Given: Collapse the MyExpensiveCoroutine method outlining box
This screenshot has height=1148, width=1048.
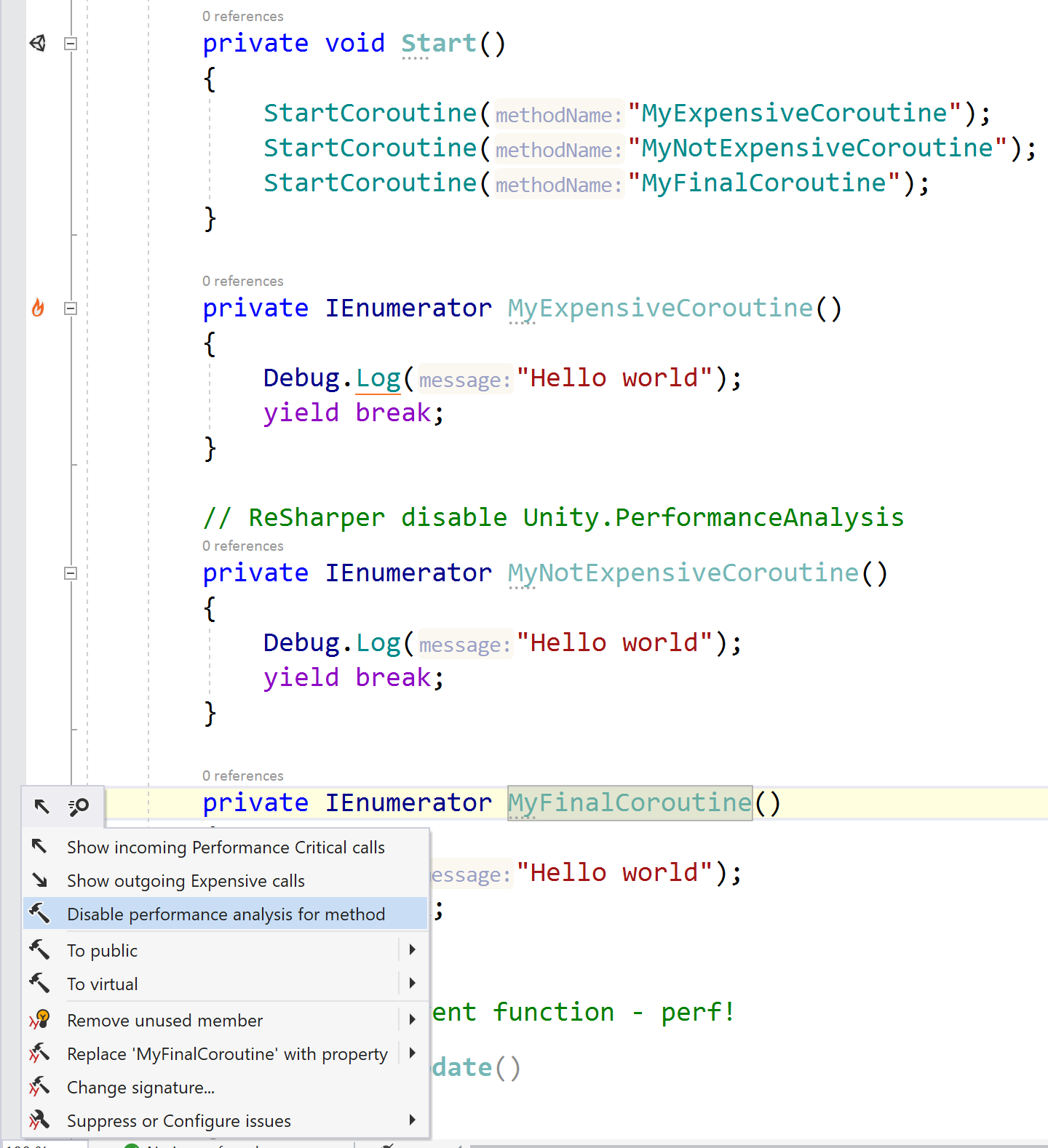Looking at the screenshot, I should [x=71, y=308].
